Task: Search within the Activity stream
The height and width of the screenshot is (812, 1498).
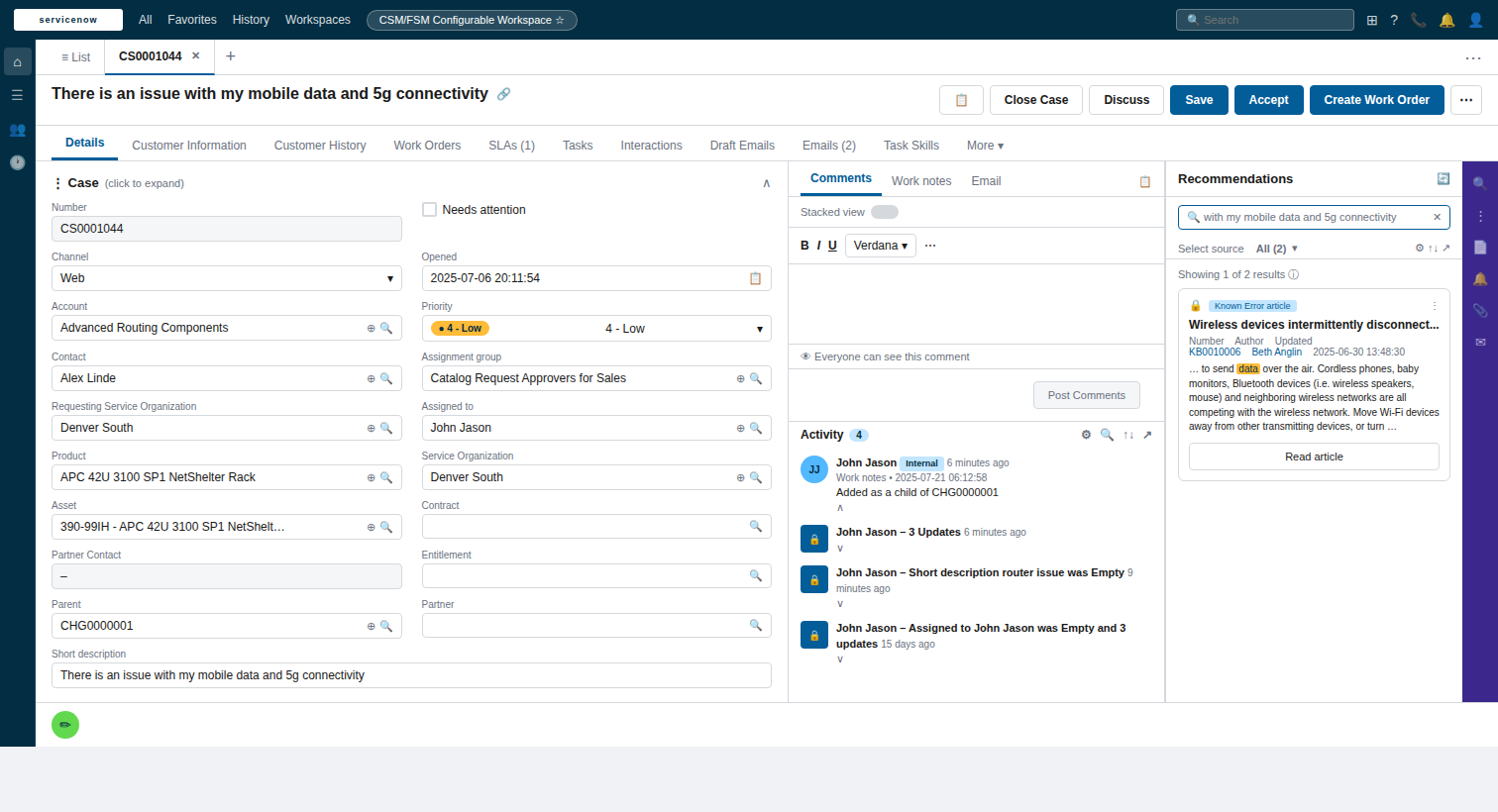Action: (1107, 435)
